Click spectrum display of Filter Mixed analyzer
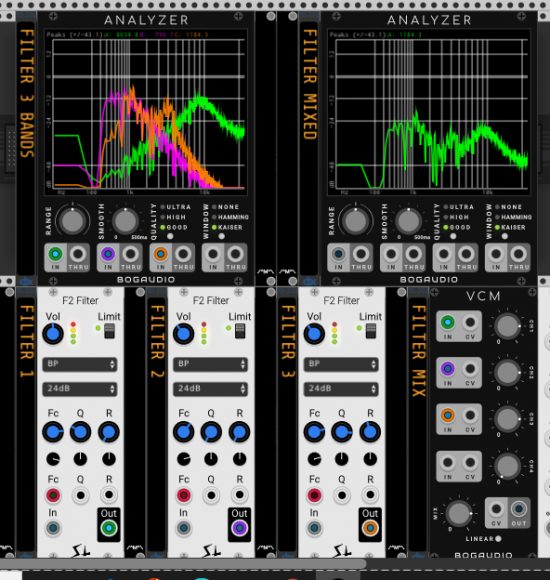The image size is (550, 580). click(429, 113)
